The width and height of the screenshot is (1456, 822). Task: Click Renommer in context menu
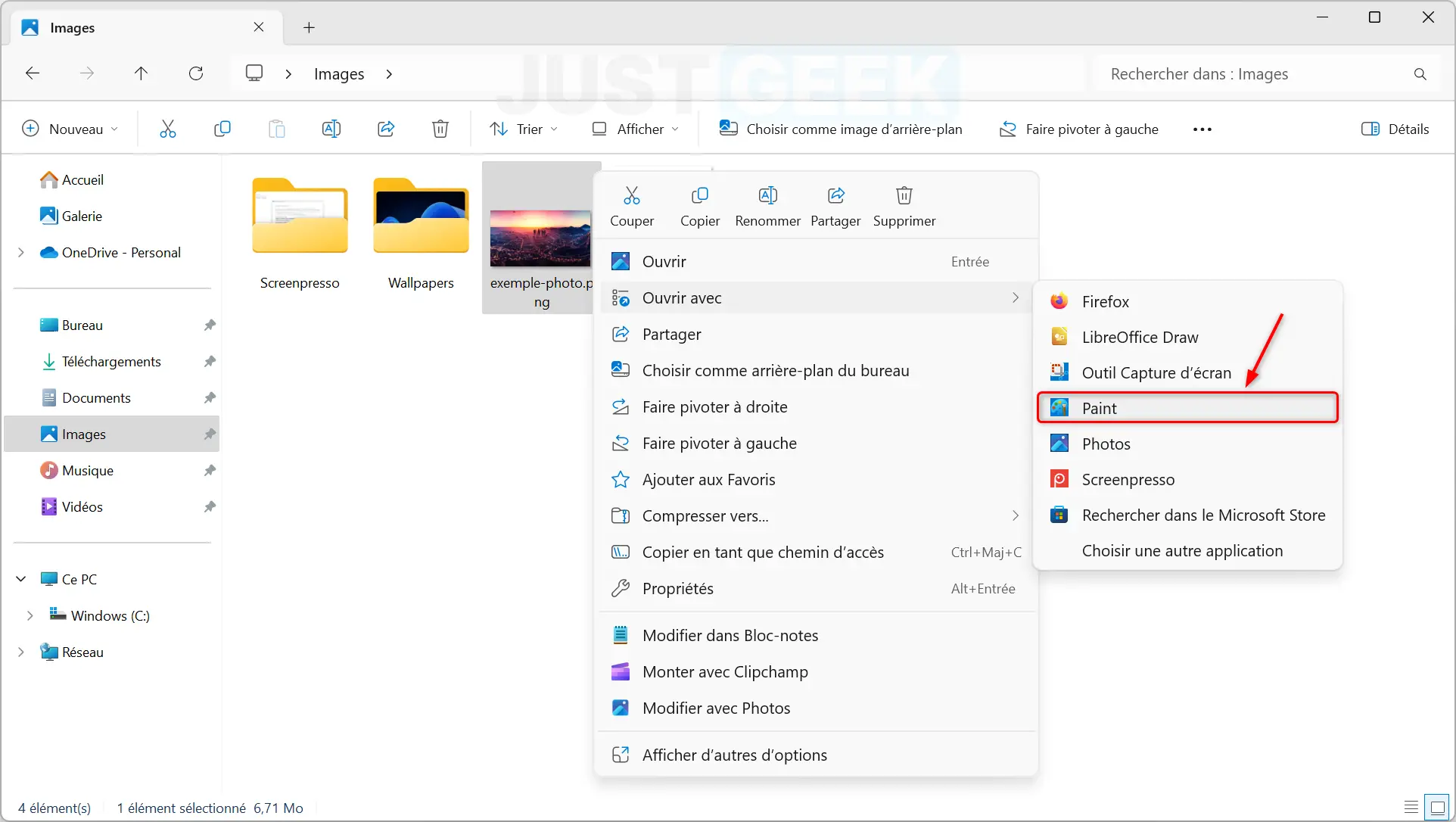click(x=768, y=207)
